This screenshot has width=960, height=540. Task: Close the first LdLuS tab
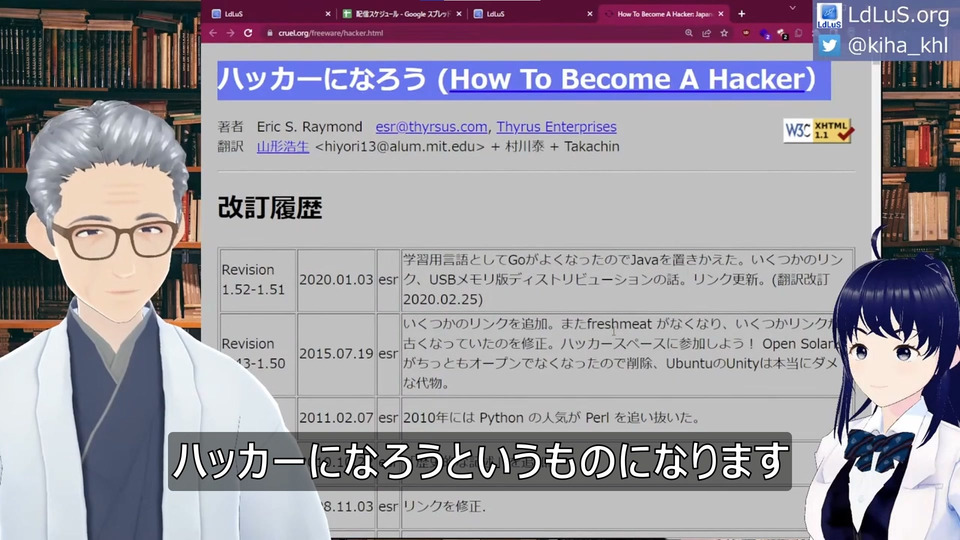[328, 13]
